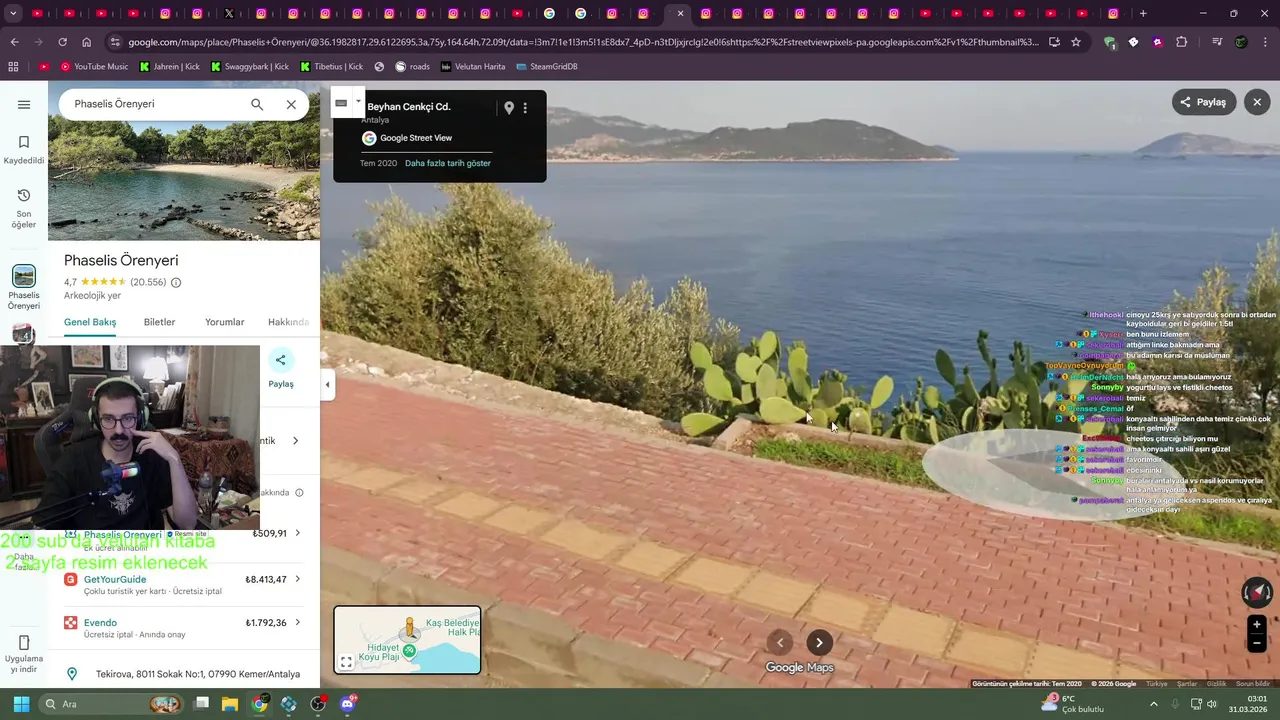Expand the ₺1.792,36 Evendo chevron
Viewport: 1280px width, 720px height.
click(297, 622)
